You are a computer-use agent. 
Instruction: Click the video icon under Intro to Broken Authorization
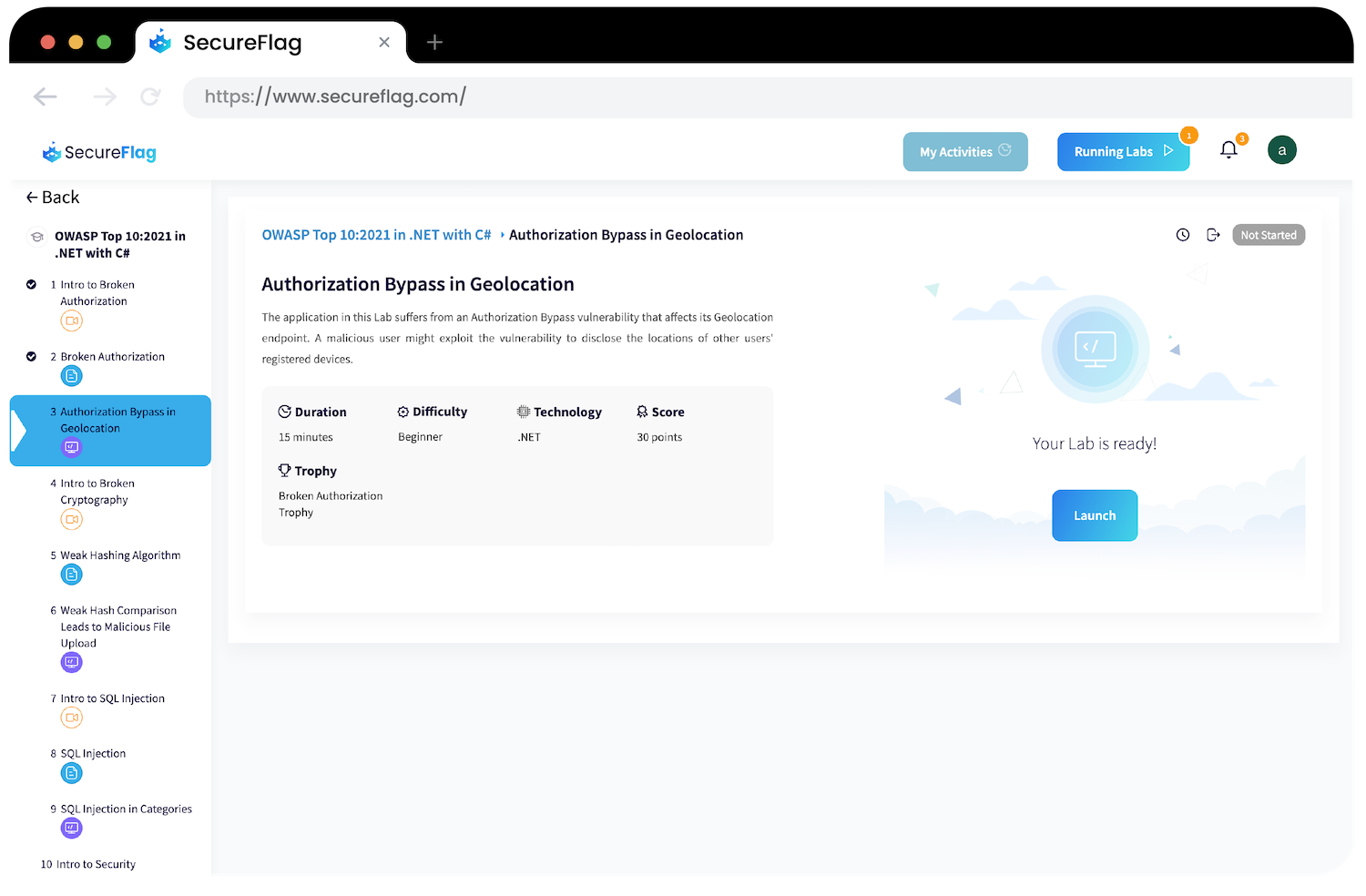tap(72, 321)
